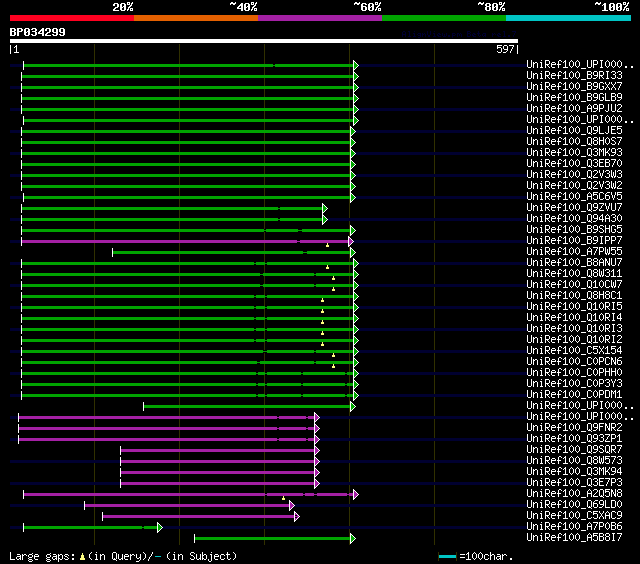Click the arrowhead of the UniRef100_Q9ZVU7 alignment
The height and width of the screenshot is (564, 640).
coord(324,208)
